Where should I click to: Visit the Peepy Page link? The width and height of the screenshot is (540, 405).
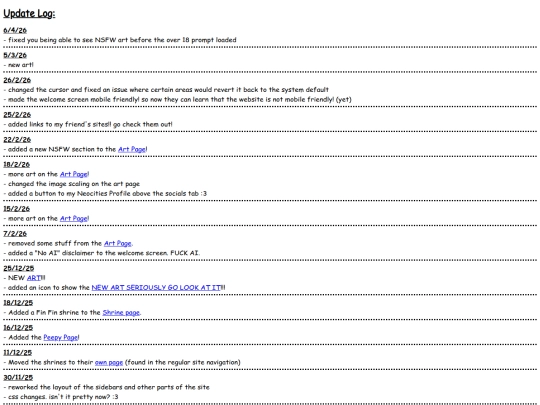point(61,337)
